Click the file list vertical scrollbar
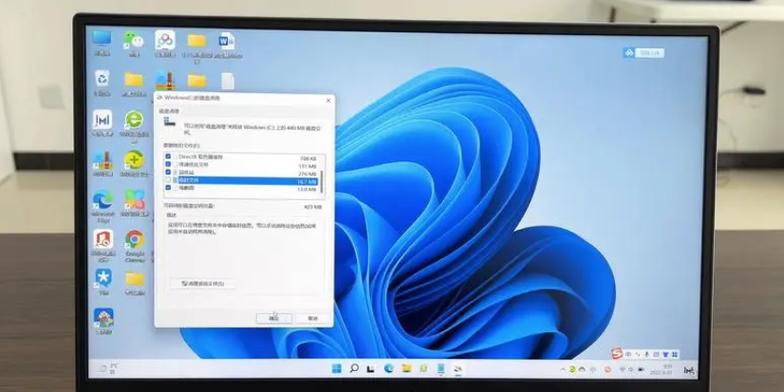Screen dimensions: 784x392 click(321, 182)
